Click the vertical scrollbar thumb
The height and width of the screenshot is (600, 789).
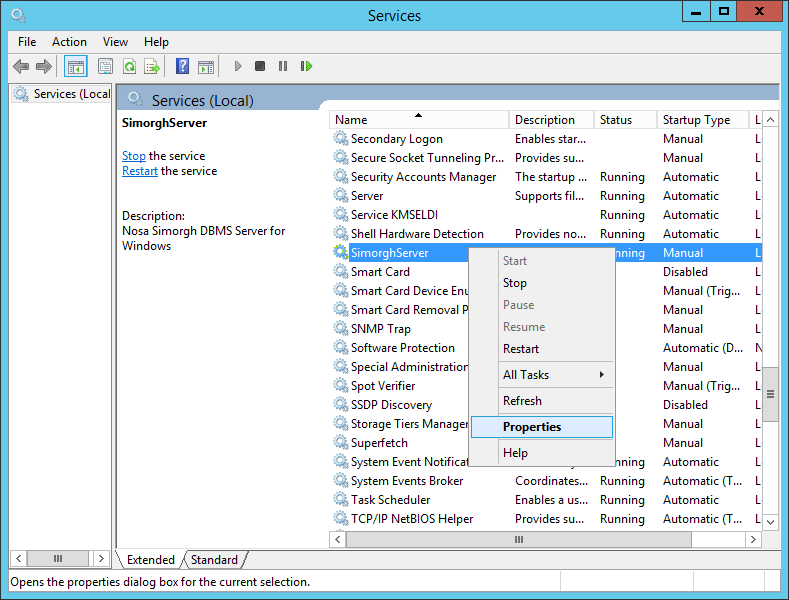point(770,394)
